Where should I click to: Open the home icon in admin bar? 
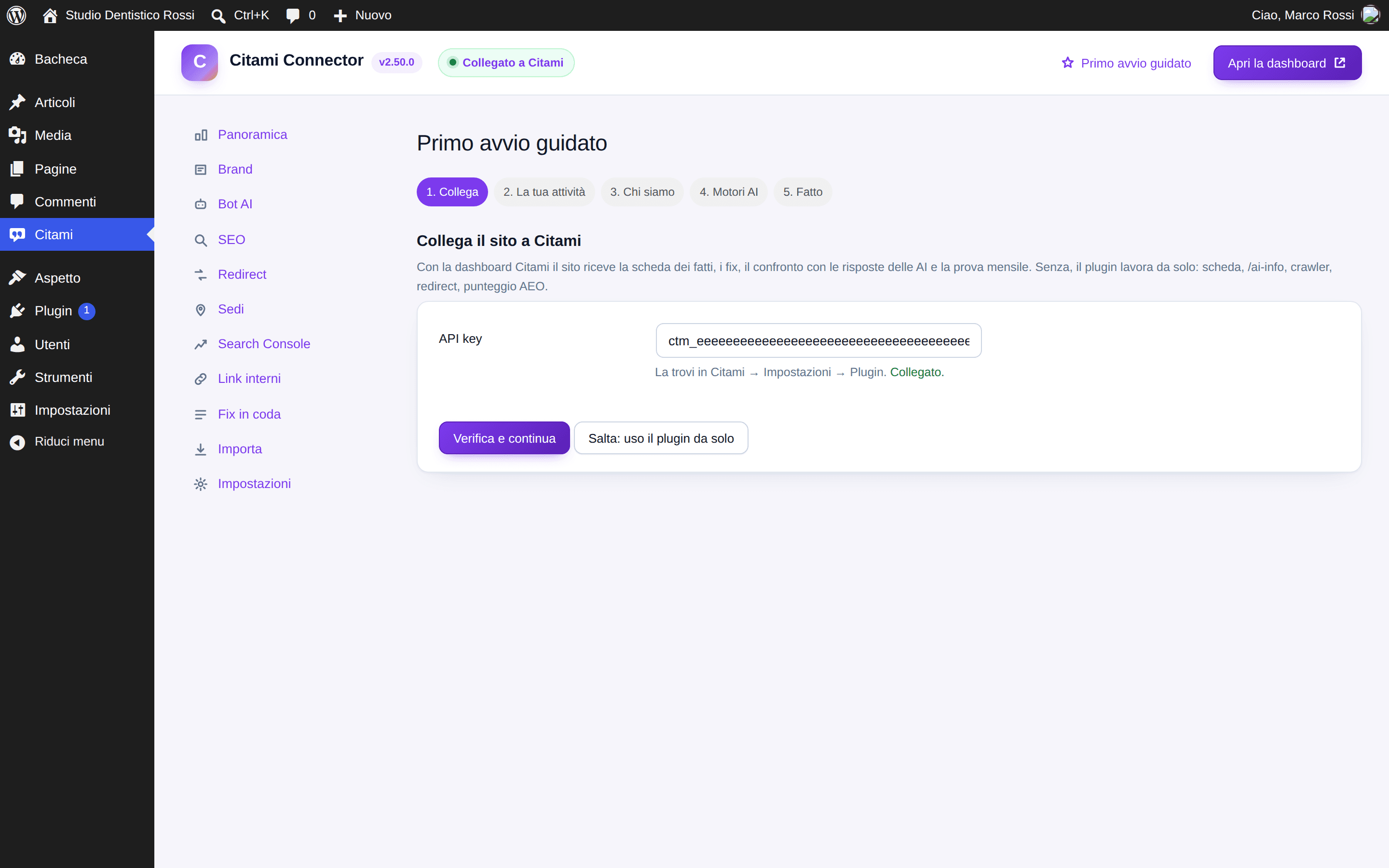coord(50,15)
